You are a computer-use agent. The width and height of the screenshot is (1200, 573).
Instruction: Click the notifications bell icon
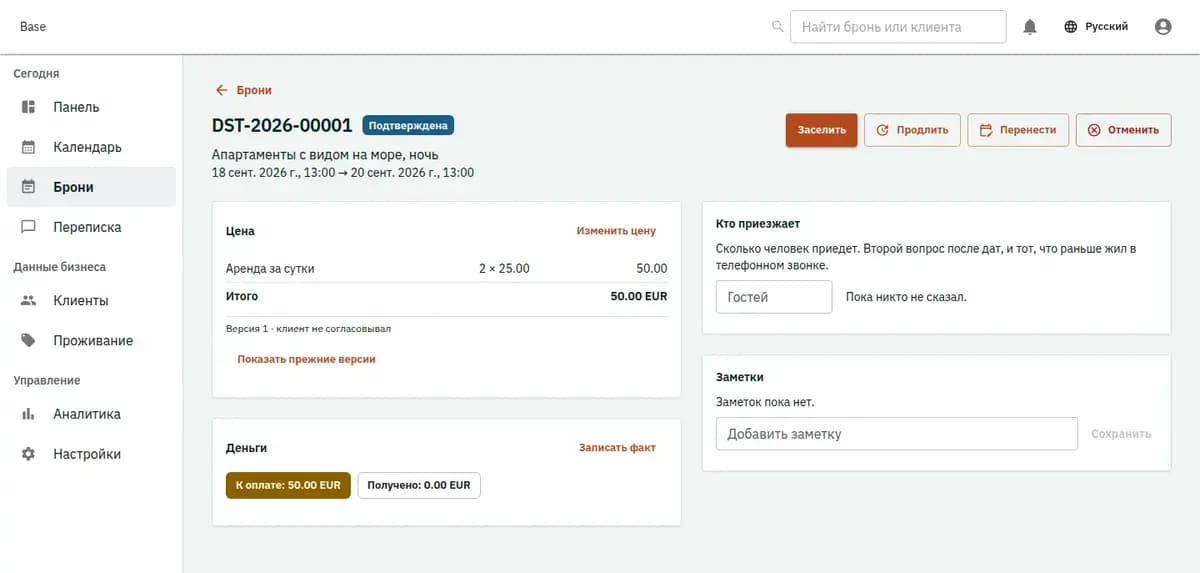(1030, 27)
